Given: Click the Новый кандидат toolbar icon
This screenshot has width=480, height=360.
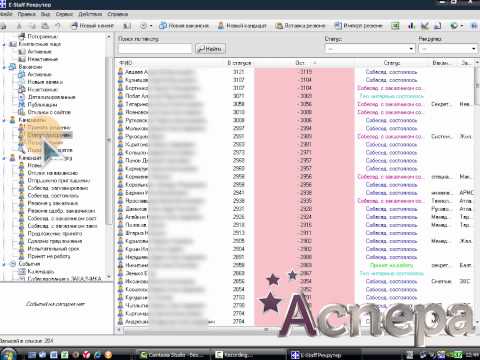Looking at the screenshot, I should click(x=221, y=26).
